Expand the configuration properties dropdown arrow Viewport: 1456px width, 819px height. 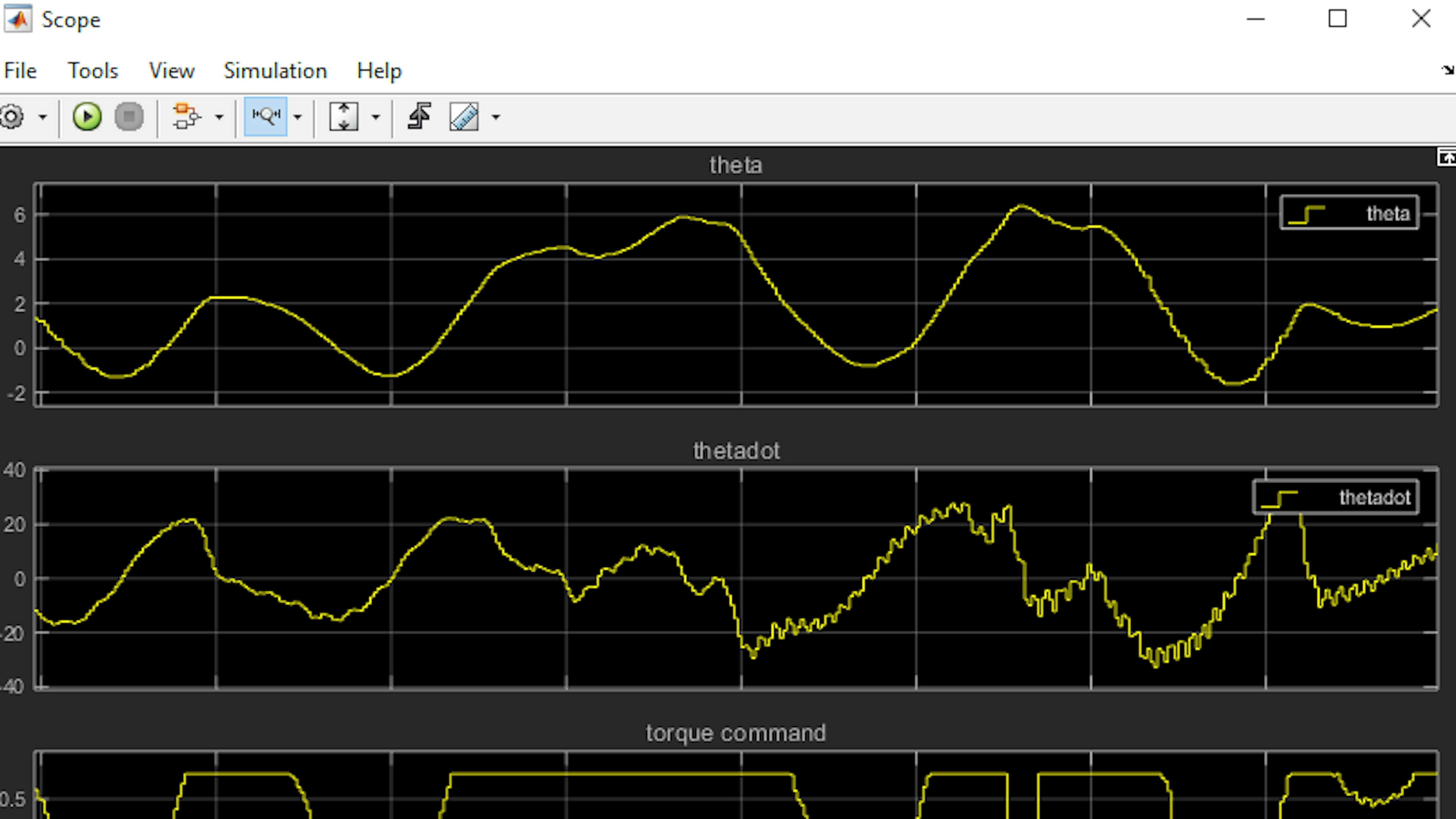click(42, 117)
